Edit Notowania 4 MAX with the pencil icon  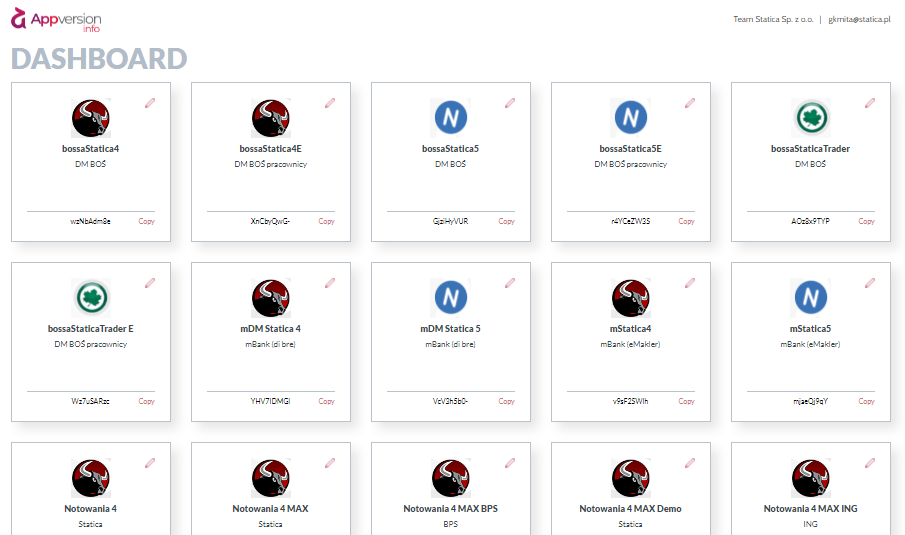tap(330, 463)
